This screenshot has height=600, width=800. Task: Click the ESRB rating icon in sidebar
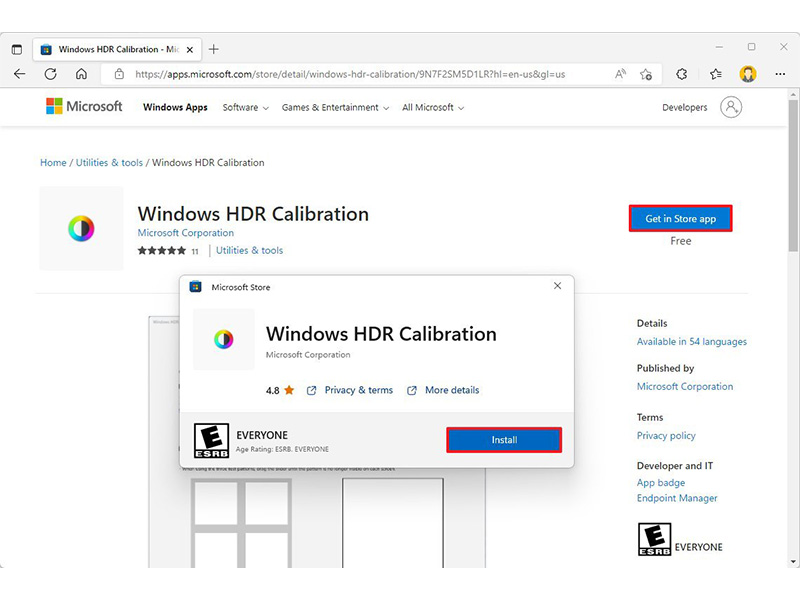tap(655, 539)
